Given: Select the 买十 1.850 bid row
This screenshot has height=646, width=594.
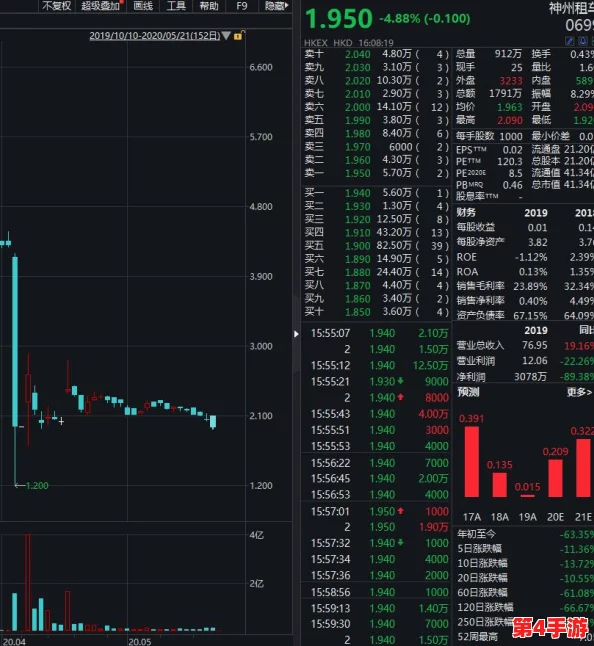Looking at the screenshot, I should [x=377, y=311].
